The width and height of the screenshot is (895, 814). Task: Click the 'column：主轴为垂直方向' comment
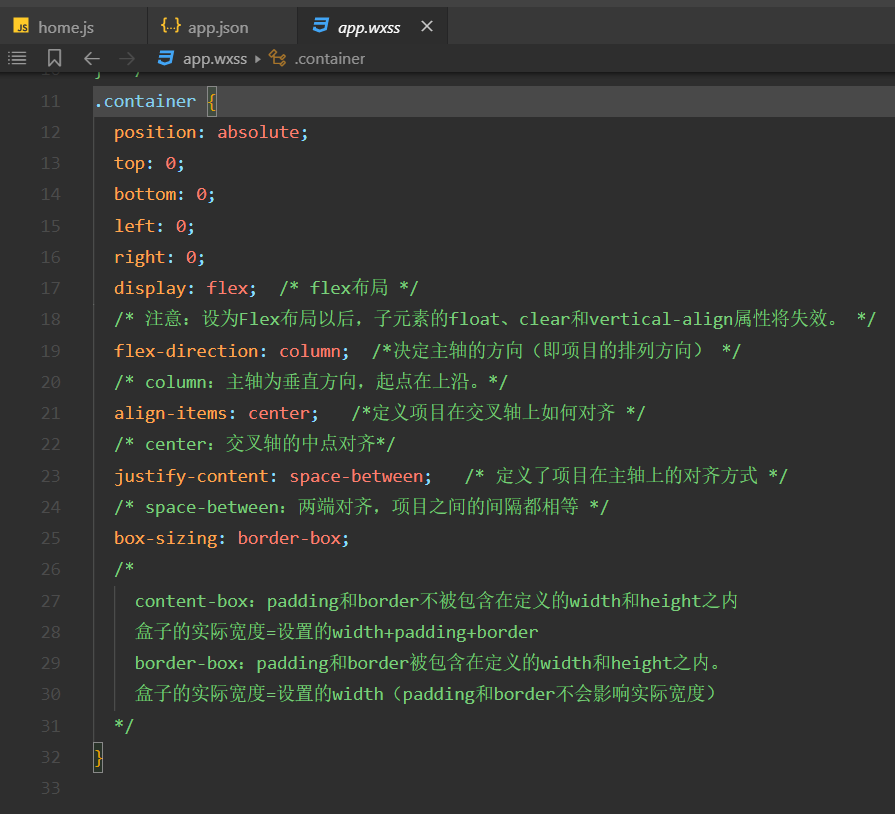pyautogui.click(x=311, y=381)
